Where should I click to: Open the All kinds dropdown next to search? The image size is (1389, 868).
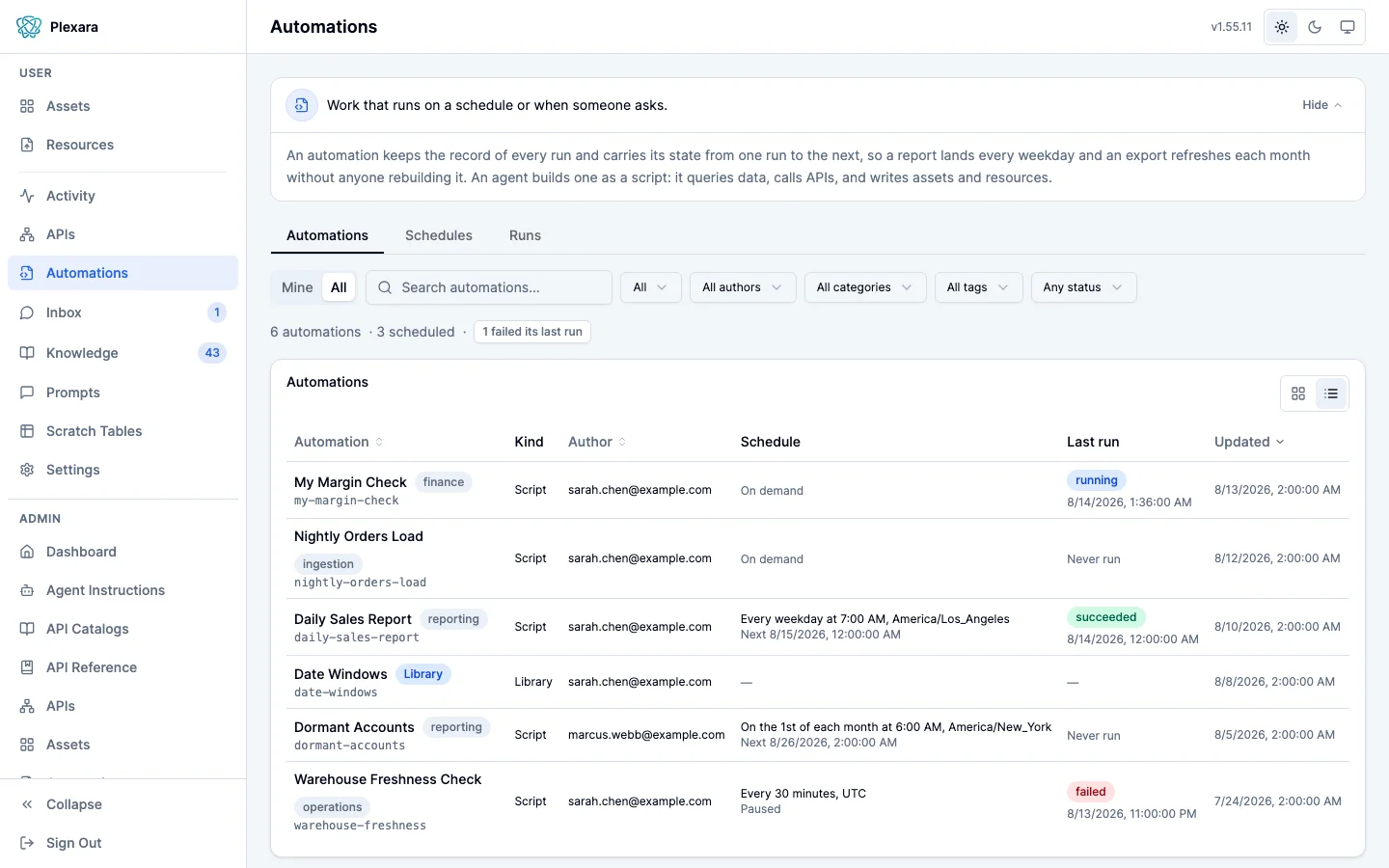point(651,287)
